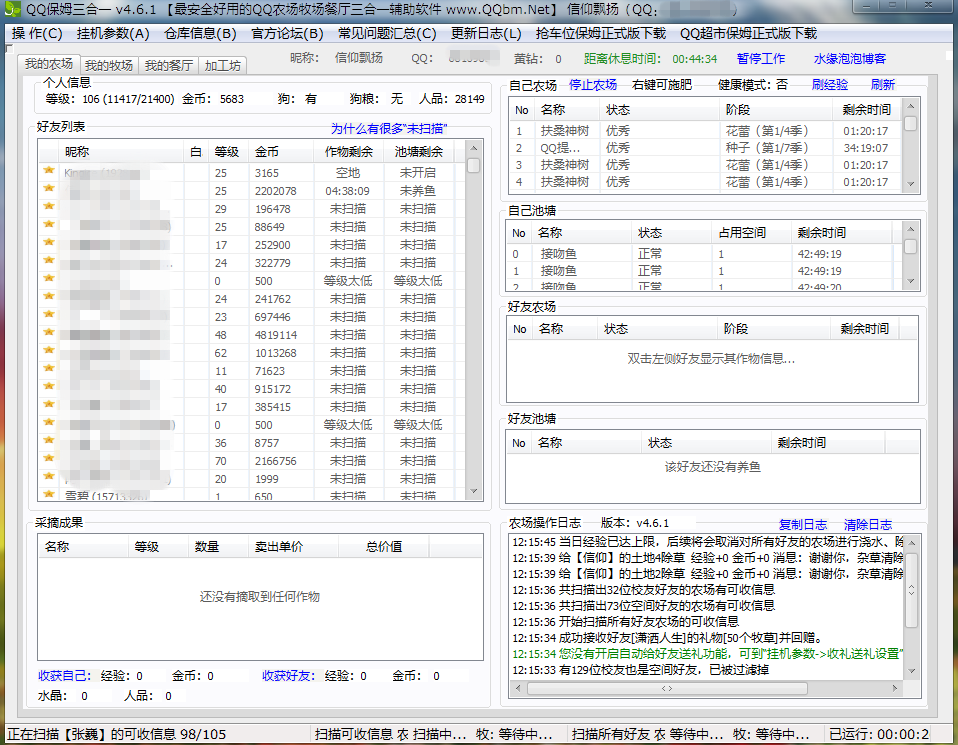The image size is (958, 745).
Task: Open the 仓库信息(B) menu
Action: [200, 33]
